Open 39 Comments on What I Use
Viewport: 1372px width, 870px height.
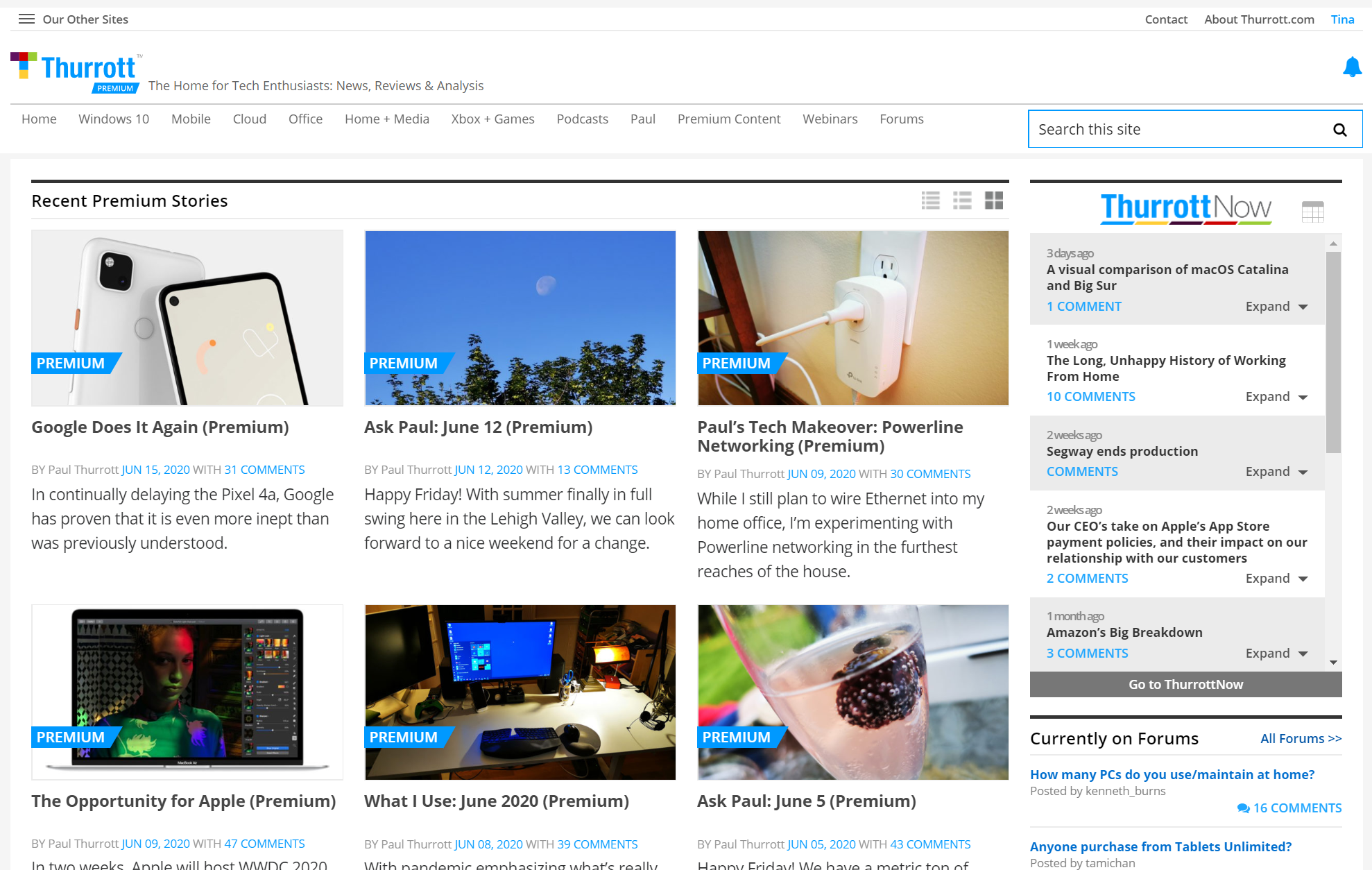(x=597, y=844)
